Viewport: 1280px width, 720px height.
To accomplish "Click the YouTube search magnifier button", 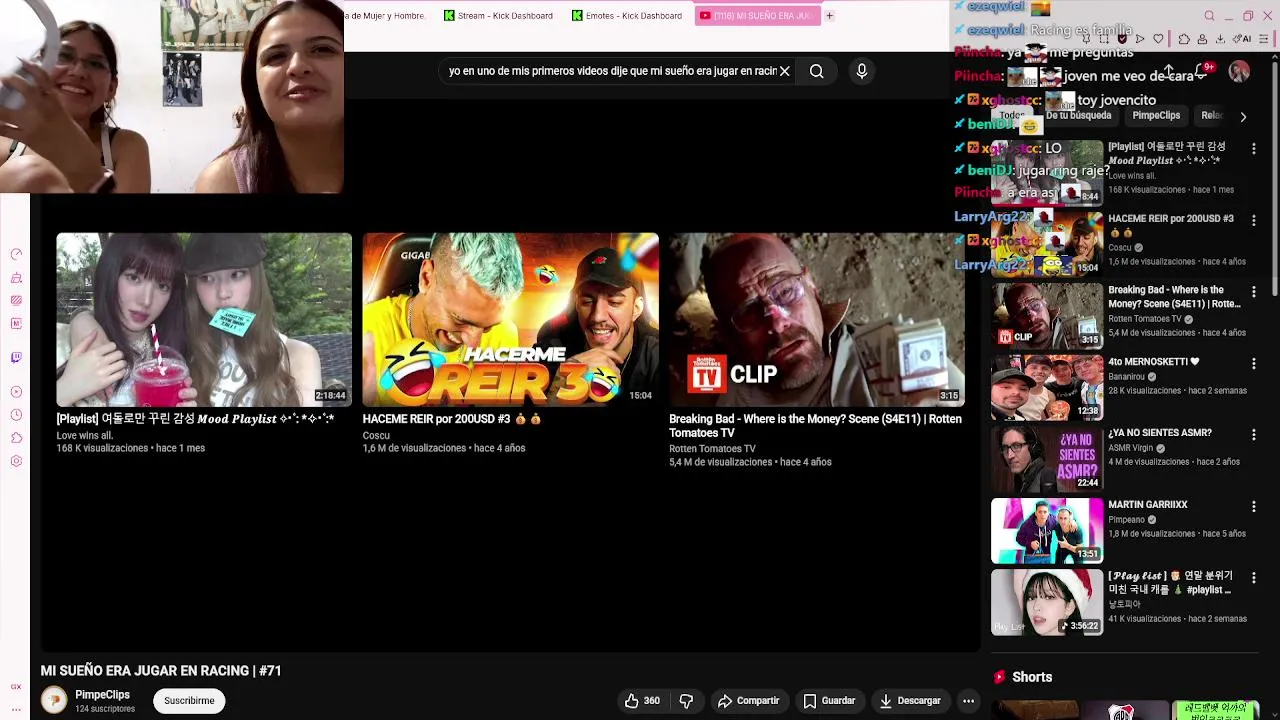I will (x=817, y=71).
